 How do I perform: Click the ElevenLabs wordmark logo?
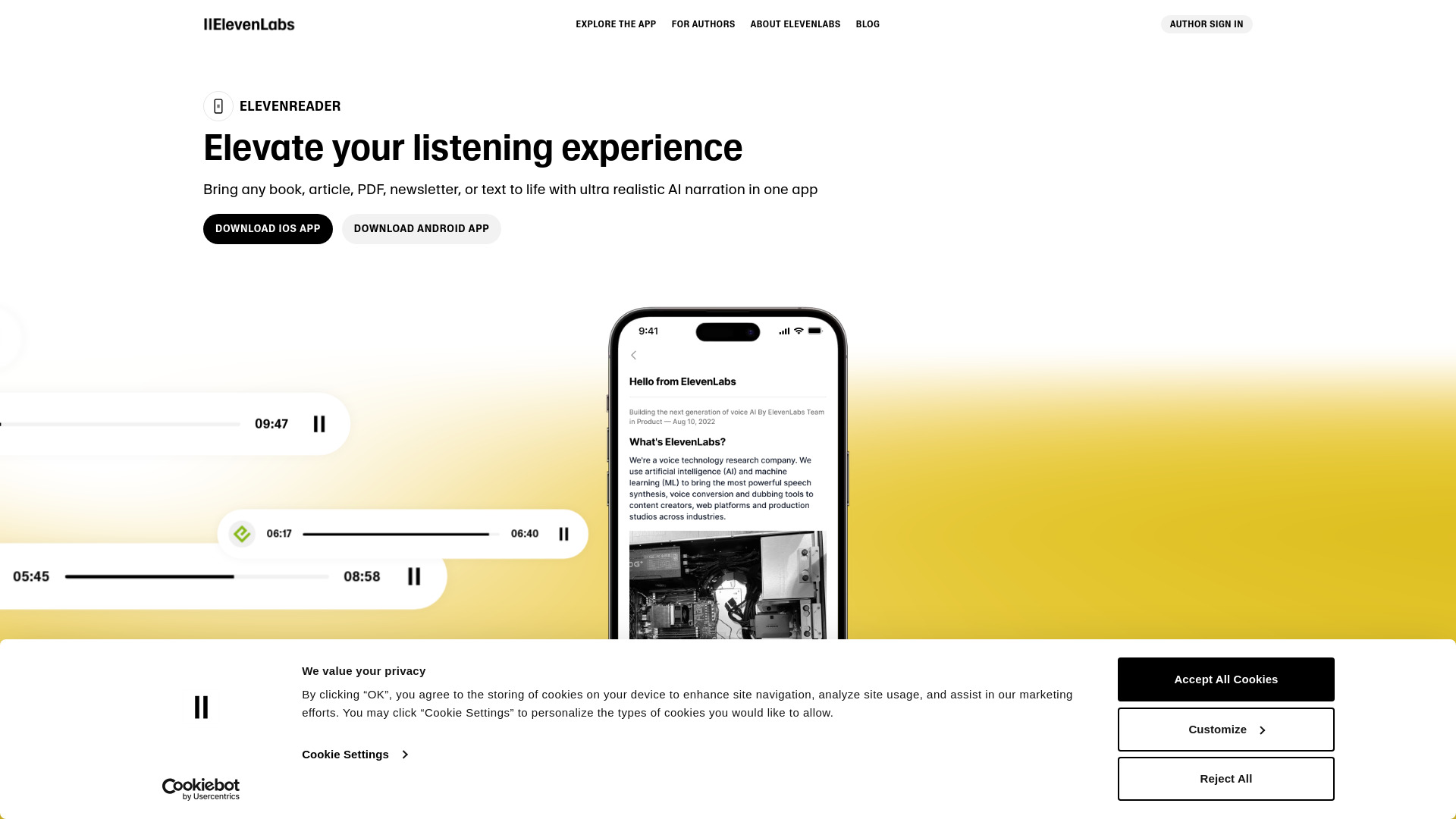[248, 24]
